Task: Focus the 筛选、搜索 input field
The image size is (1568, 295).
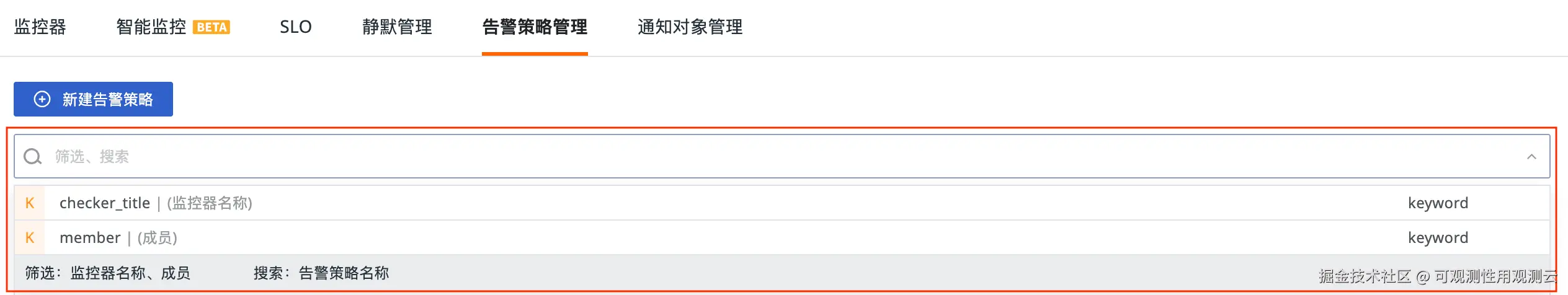Action: pos(744,156)
